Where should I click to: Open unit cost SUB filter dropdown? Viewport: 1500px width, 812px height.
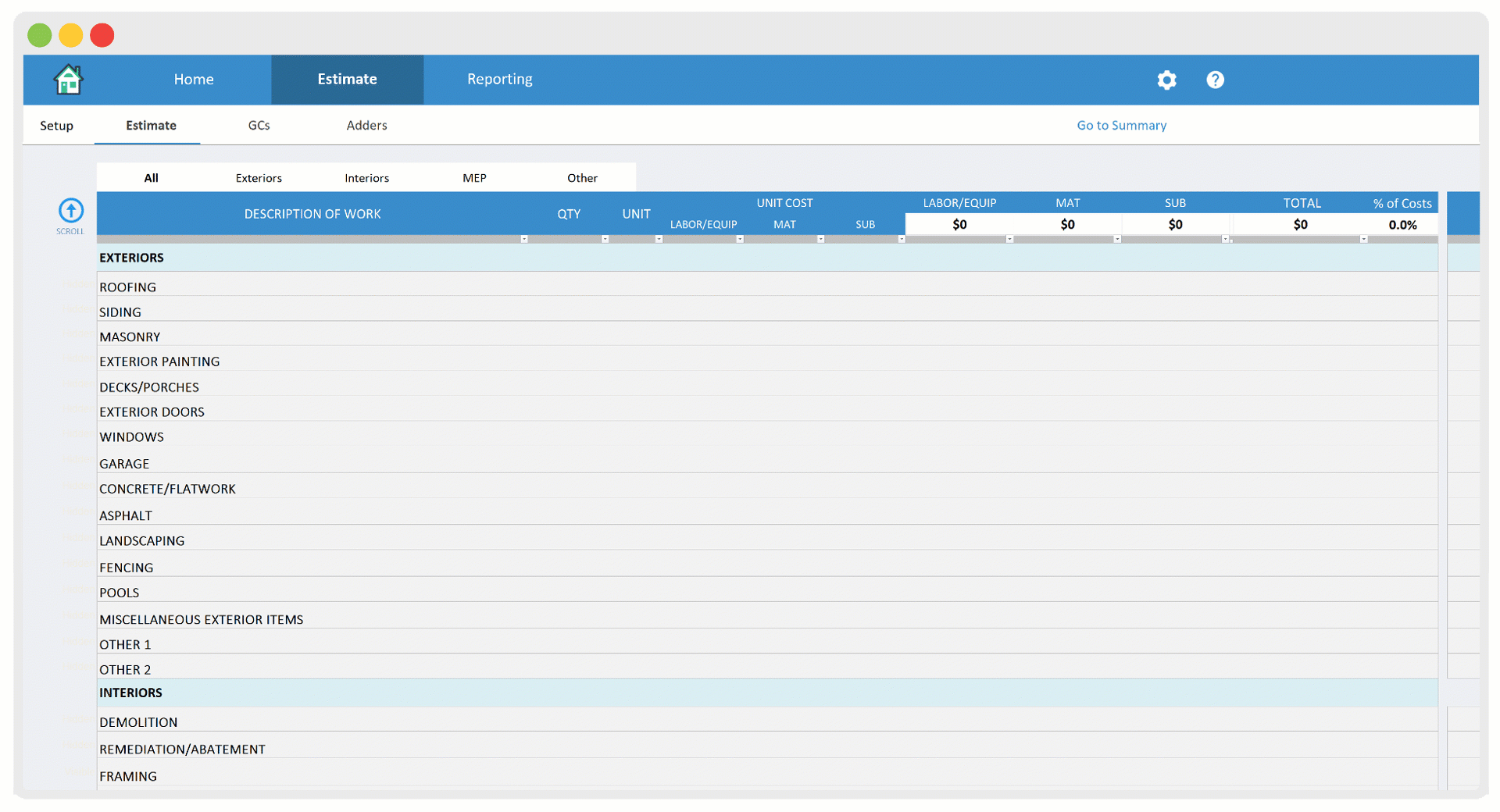click(x=902, y=239)
